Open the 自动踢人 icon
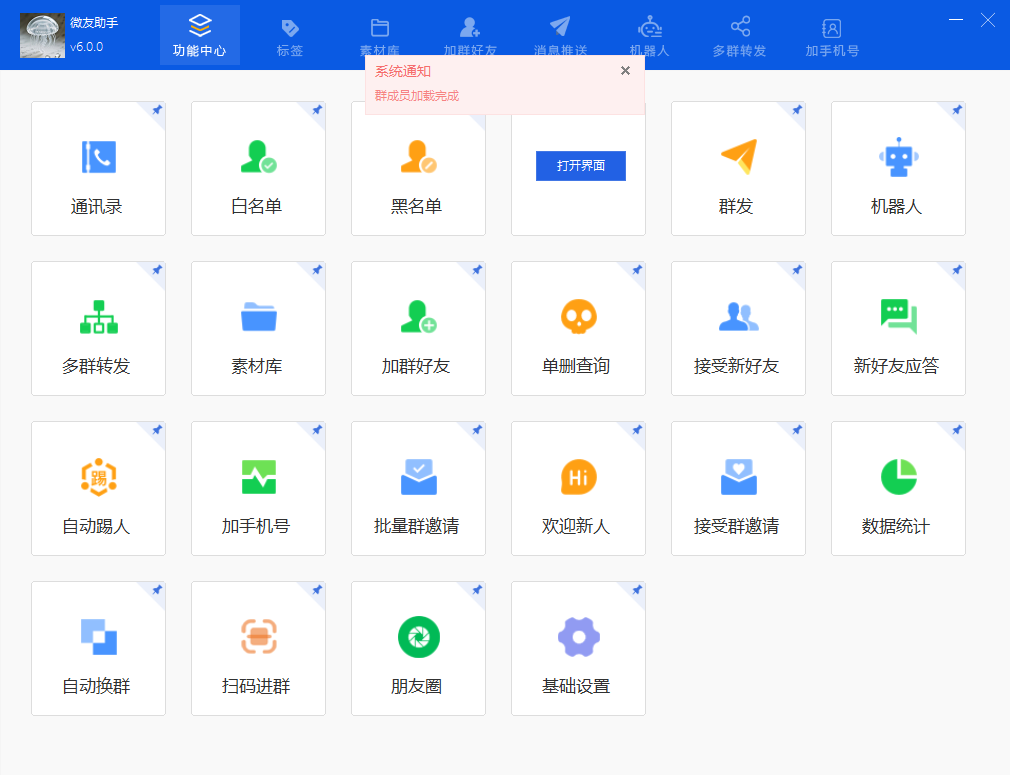The width and height of the screenshot is (1010, 775). pos(98,477)
